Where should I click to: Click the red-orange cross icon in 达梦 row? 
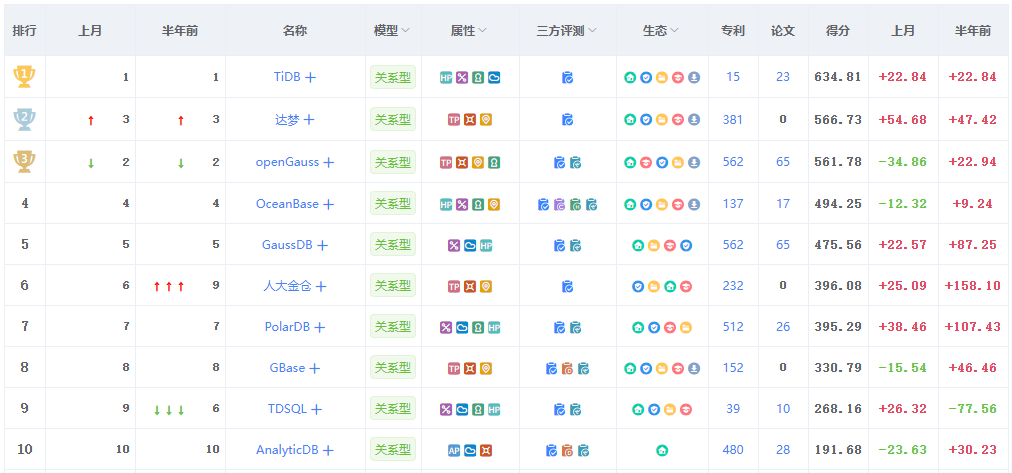pyautogui.click(x=470, y=119)
